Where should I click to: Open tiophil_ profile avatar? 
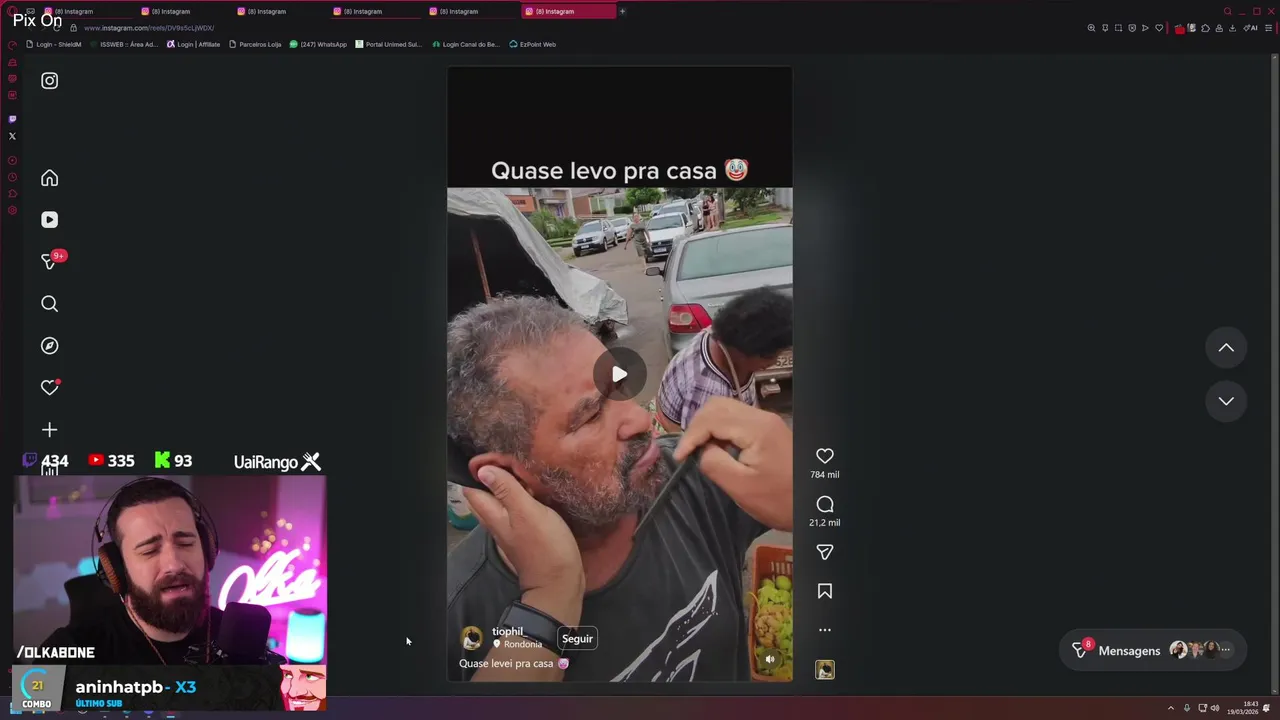[472, 638]
